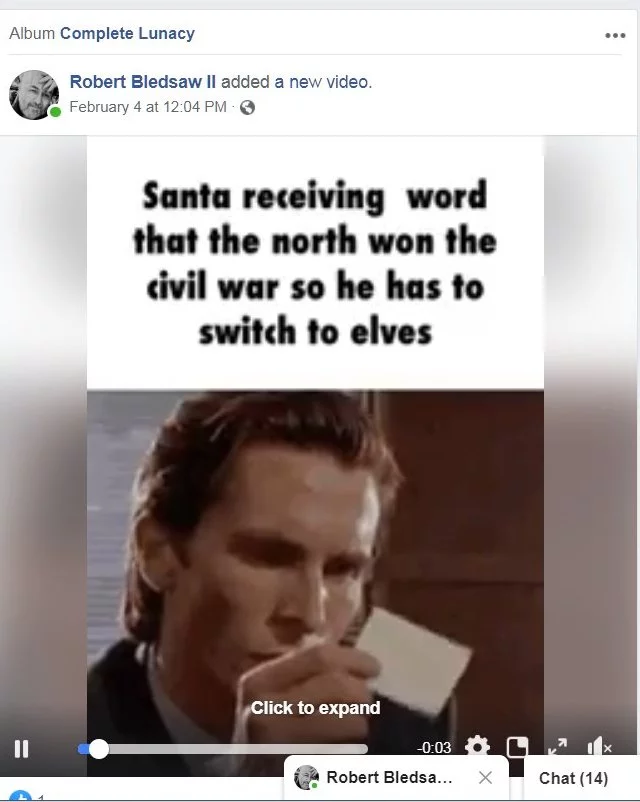Unmute the video with the speaker icon
The height and width of the screenshot is (802, 640).
[x=599, y=747]
